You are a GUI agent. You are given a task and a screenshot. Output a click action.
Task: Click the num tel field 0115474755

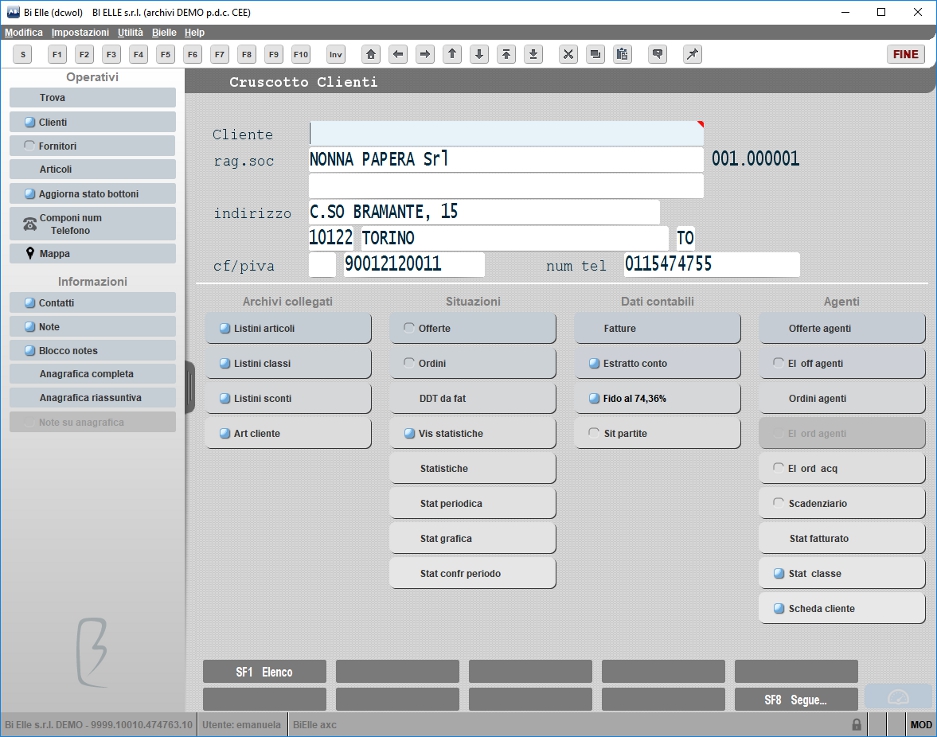[712, 264]
